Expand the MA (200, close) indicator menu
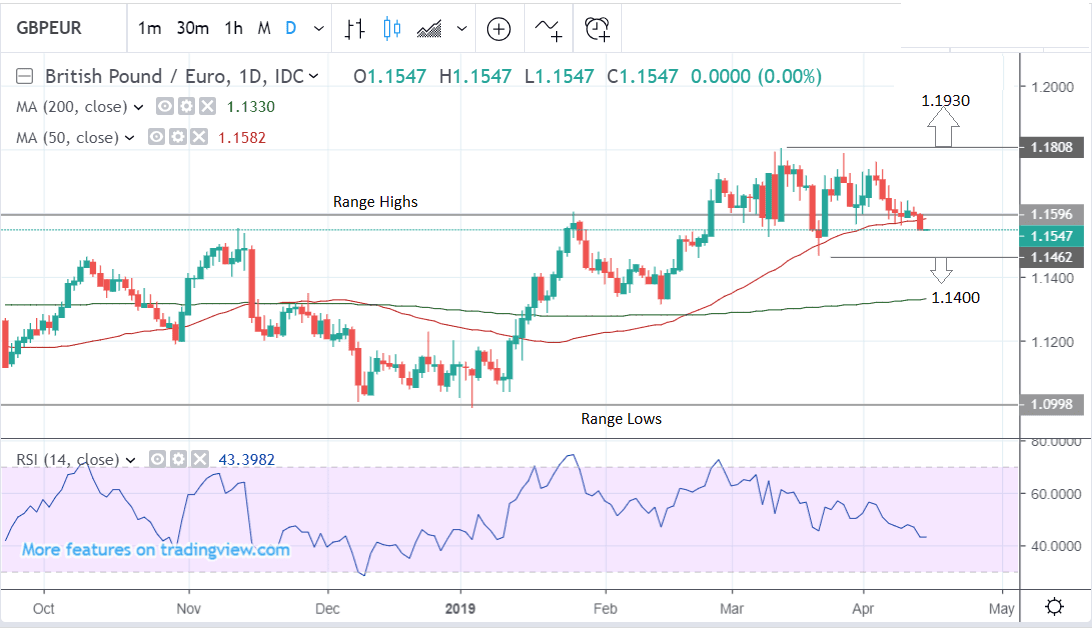The image size is (1092, 630). (138, 107)
